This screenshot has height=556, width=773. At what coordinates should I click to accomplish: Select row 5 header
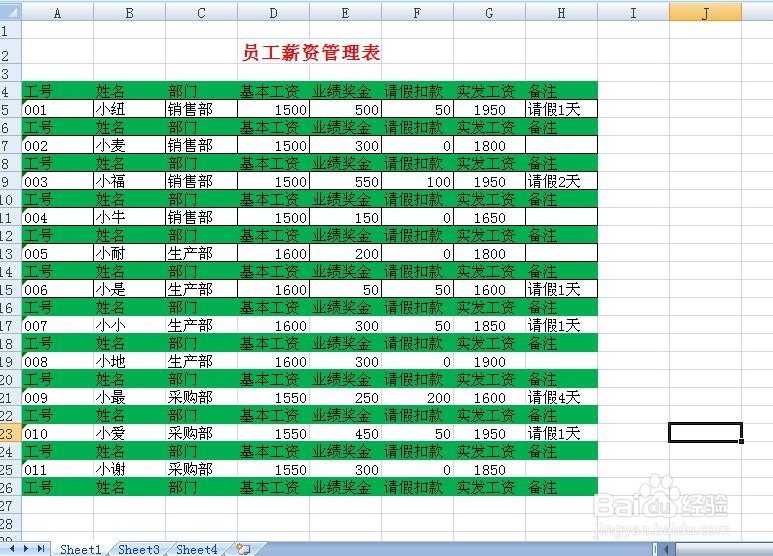tap(10, 109)
